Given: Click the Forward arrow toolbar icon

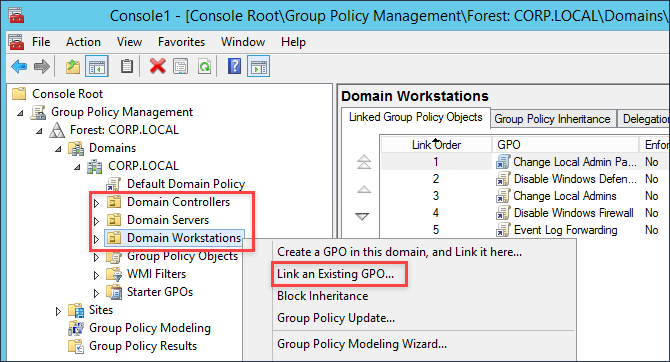Looking at the screenshot, I should (42, 66).
